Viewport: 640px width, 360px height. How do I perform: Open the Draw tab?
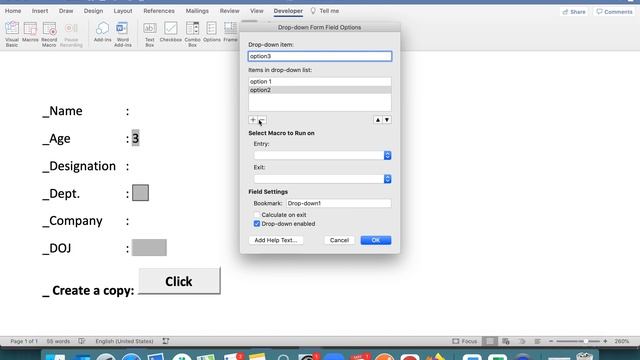pos(66,11)
